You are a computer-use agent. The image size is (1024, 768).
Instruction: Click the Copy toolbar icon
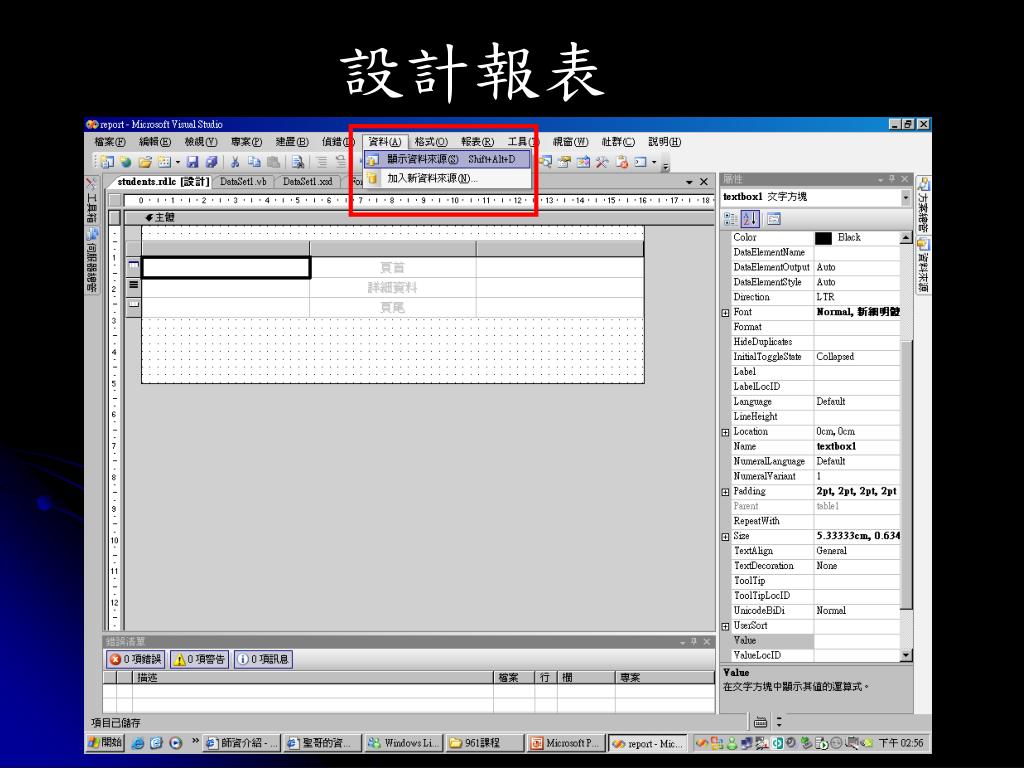254,161
